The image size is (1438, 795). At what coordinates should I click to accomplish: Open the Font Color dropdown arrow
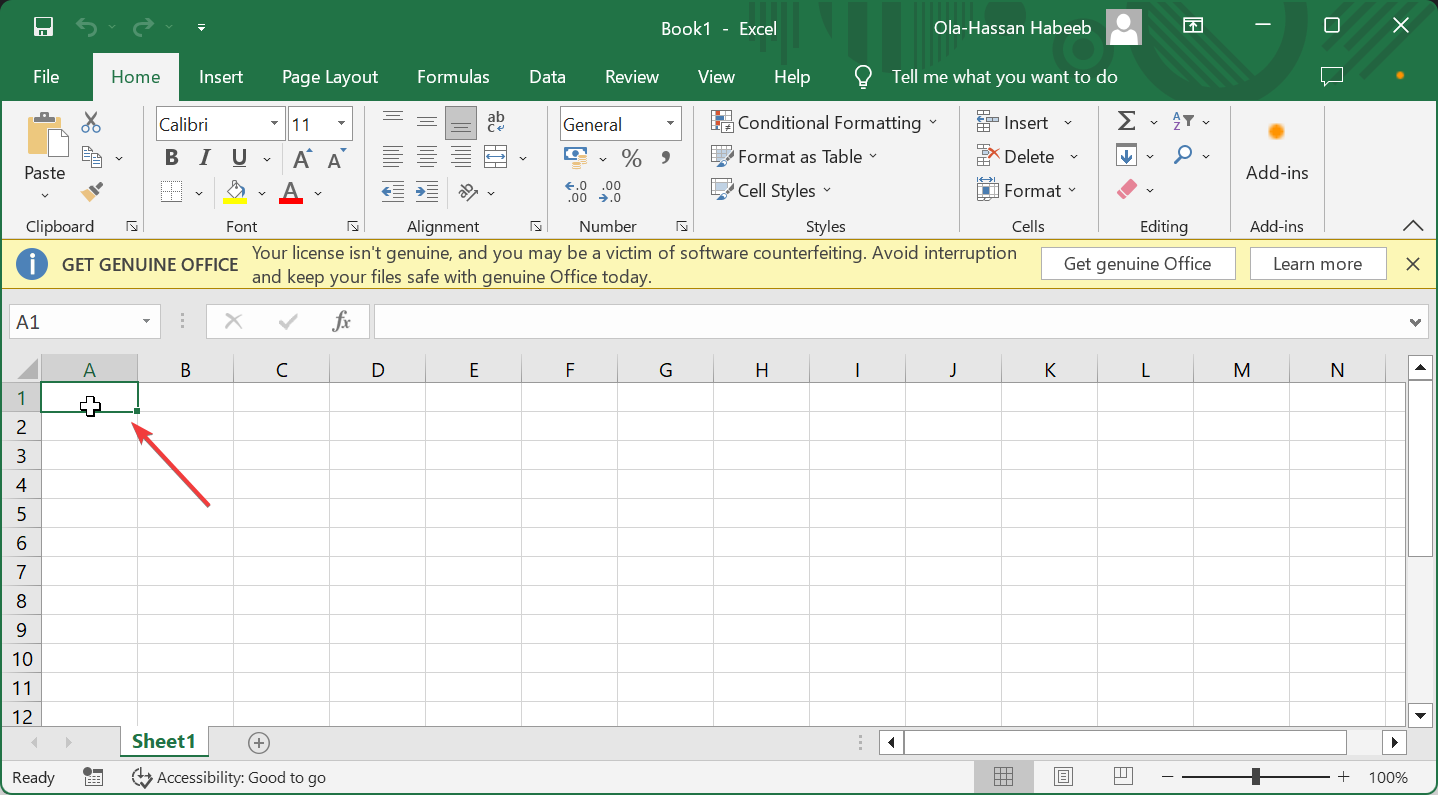[x=318, y=193]
